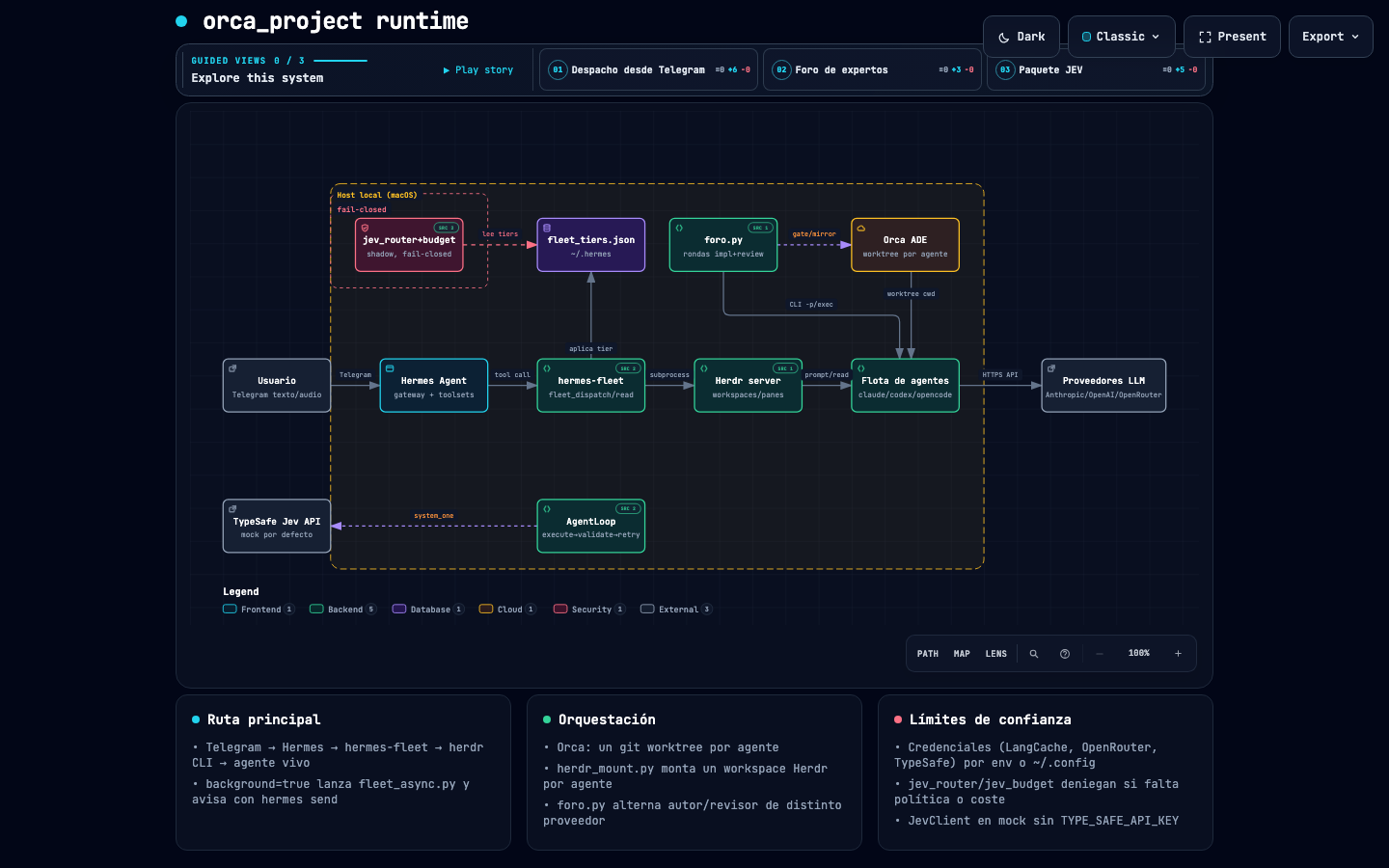Click the code icon on hermes-fleet node

547,368
